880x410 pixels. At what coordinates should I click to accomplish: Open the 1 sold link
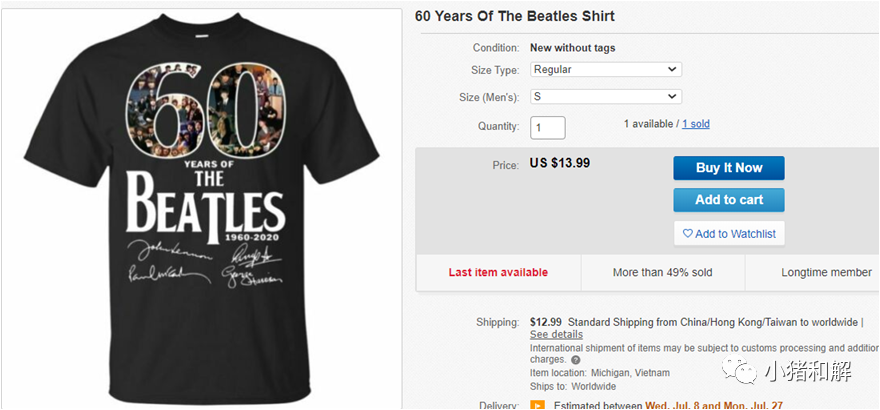click(x=696, y=124)
